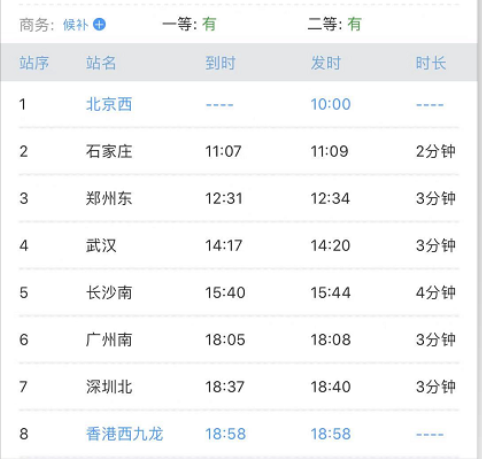Click arrival time 18:05
The image size is (482, 459).
(x=225, y=340)
